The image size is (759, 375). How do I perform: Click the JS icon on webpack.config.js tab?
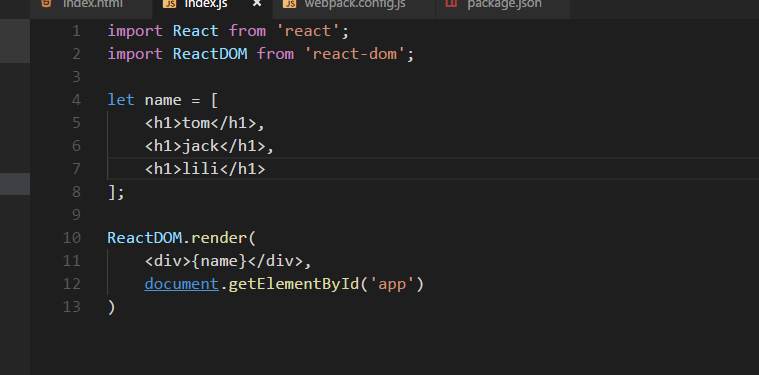(289, 4)
